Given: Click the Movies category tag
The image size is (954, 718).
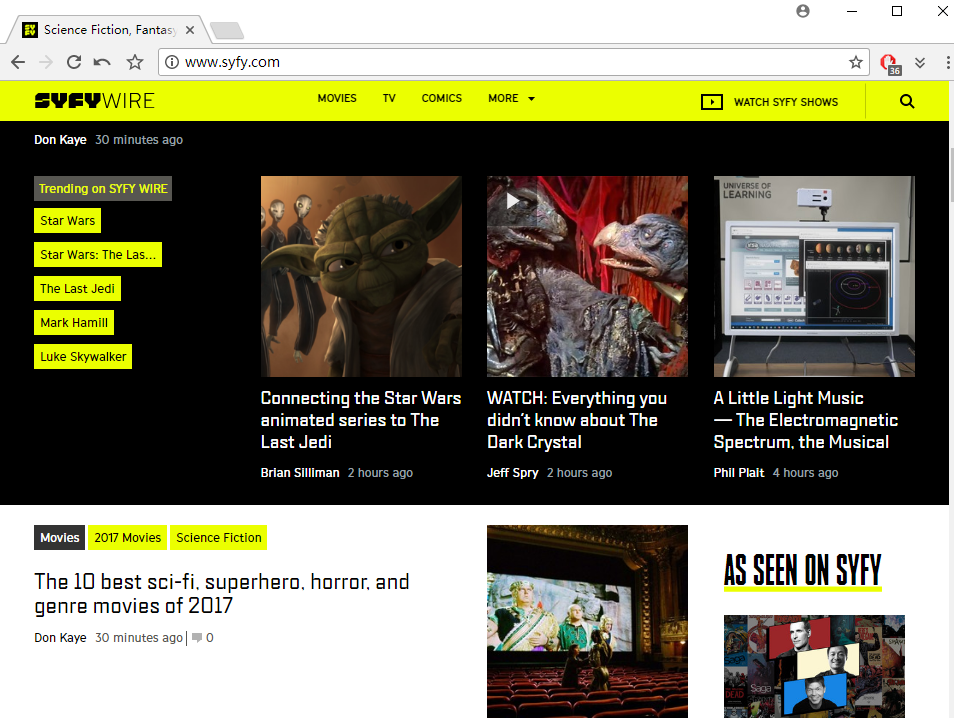Looking at the screenshot, I should (x=60, y=538).
